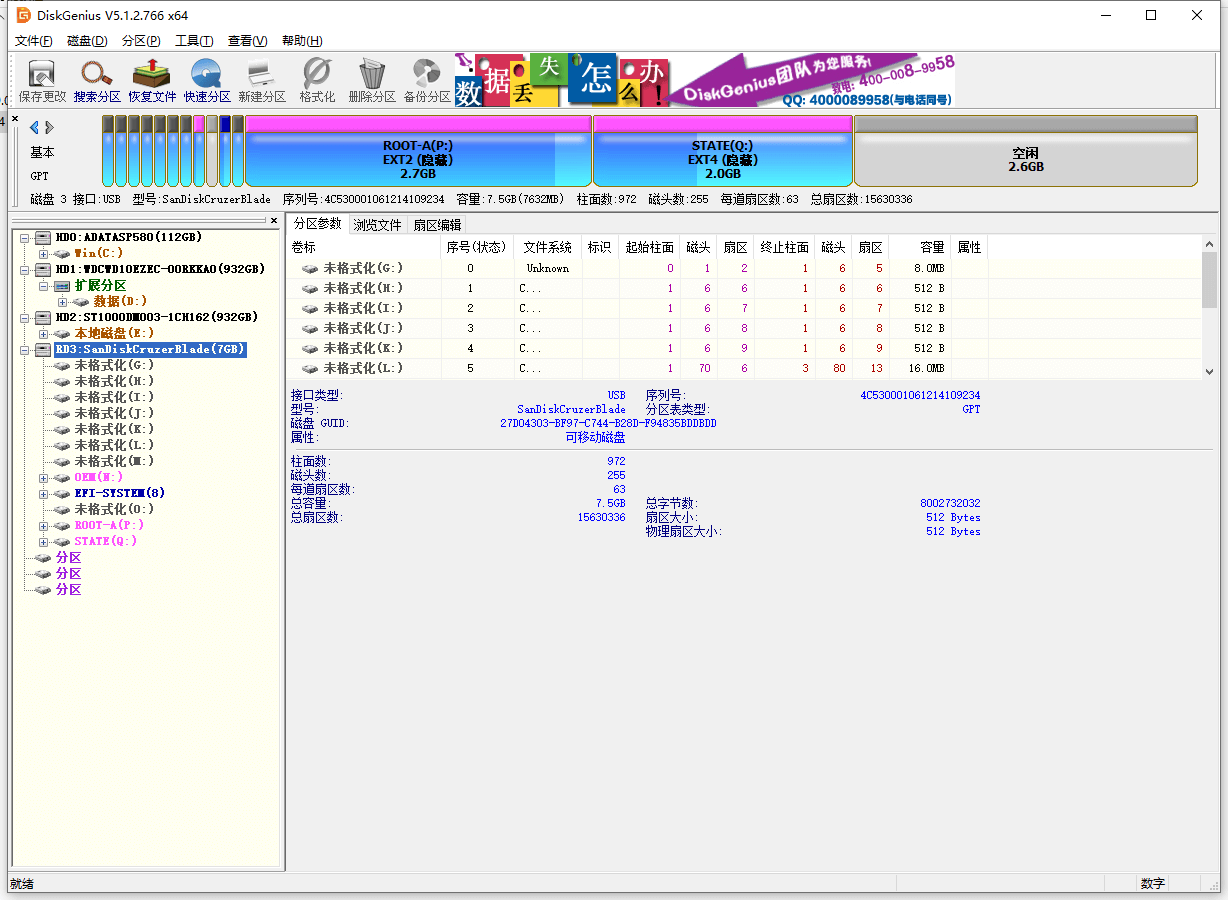This screenshot has height=900, width=1228.
Task: Open the 工具(T) menu
Action: [194, 41]
